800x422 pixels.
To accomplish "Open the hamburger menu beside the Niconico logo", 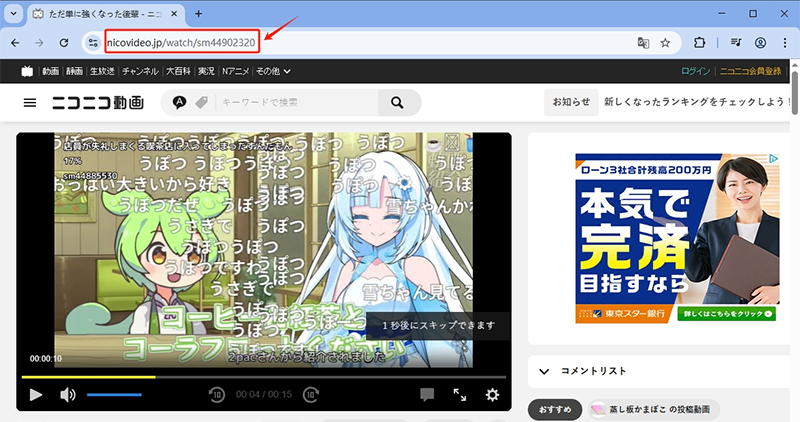I will (x=30, y=103).
